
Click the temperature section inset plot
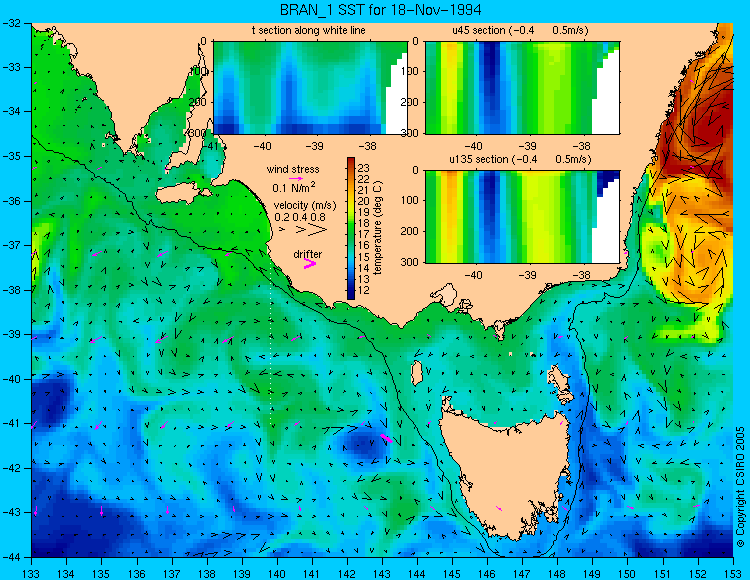point(310,88)
